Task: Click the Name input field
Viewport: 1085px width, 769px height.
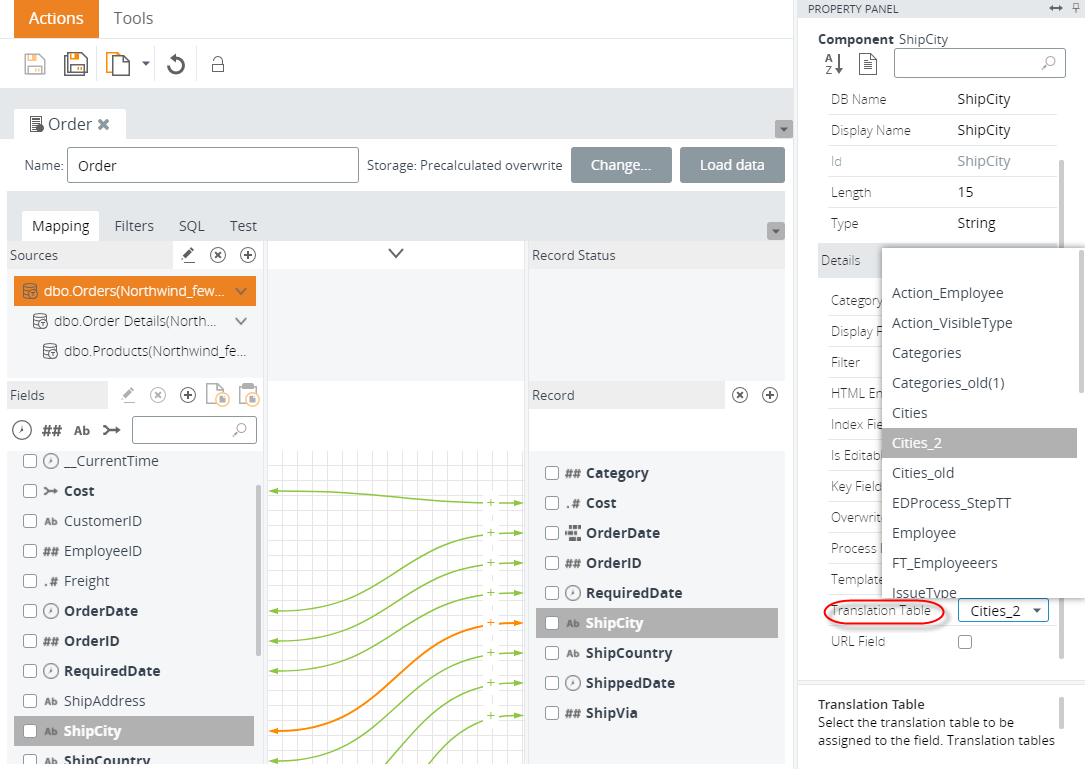Action: [x=212, y=165]
